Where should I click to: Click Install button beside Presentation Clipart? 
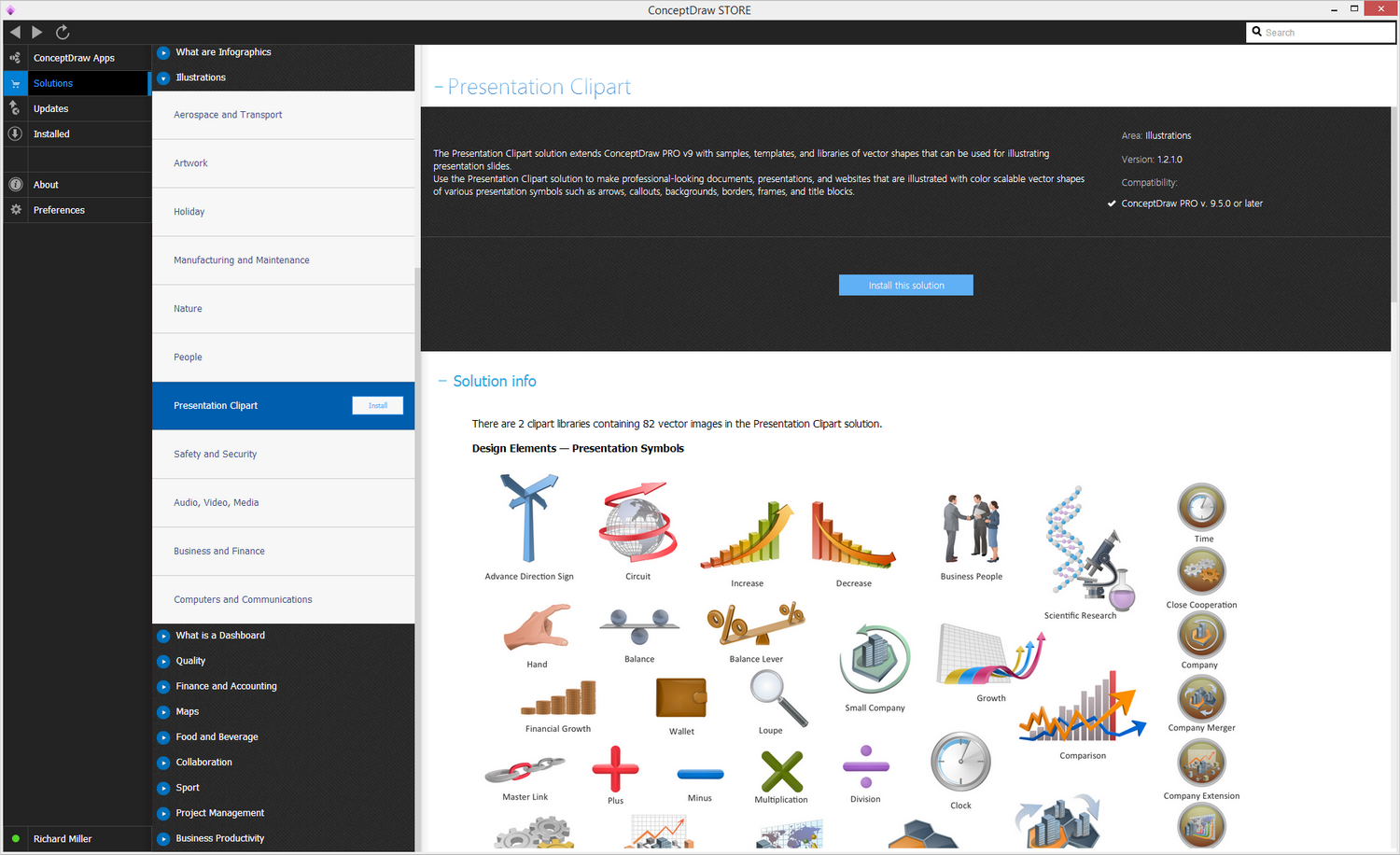point(378,405)
